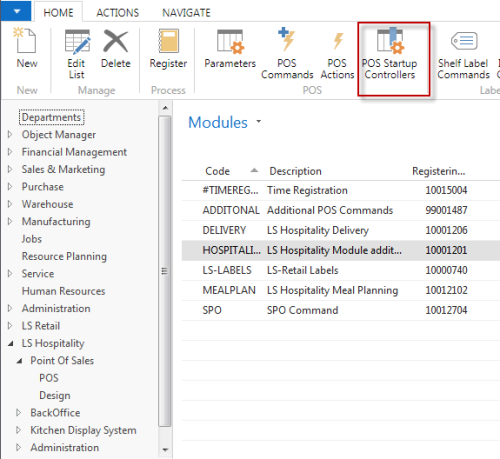
Task: Collapse the Point Of Sales node
Action: tap(20, 361)
